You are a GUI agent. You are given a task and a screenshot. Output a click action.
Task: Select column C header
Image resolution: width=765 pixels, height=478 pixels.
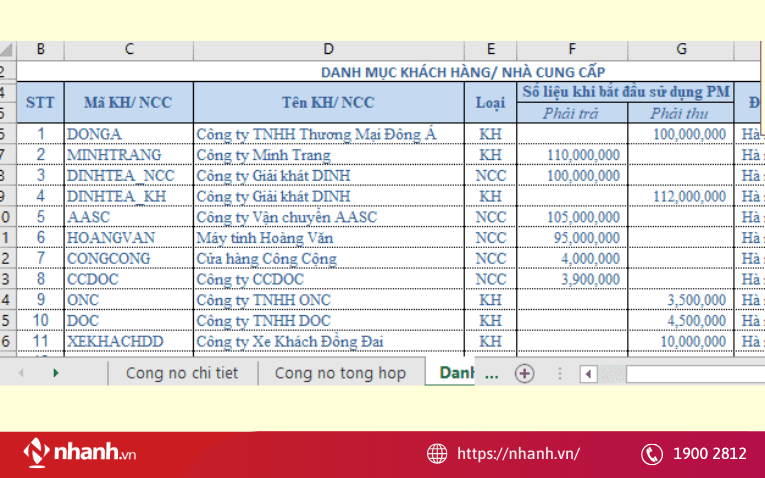point(129,49)
